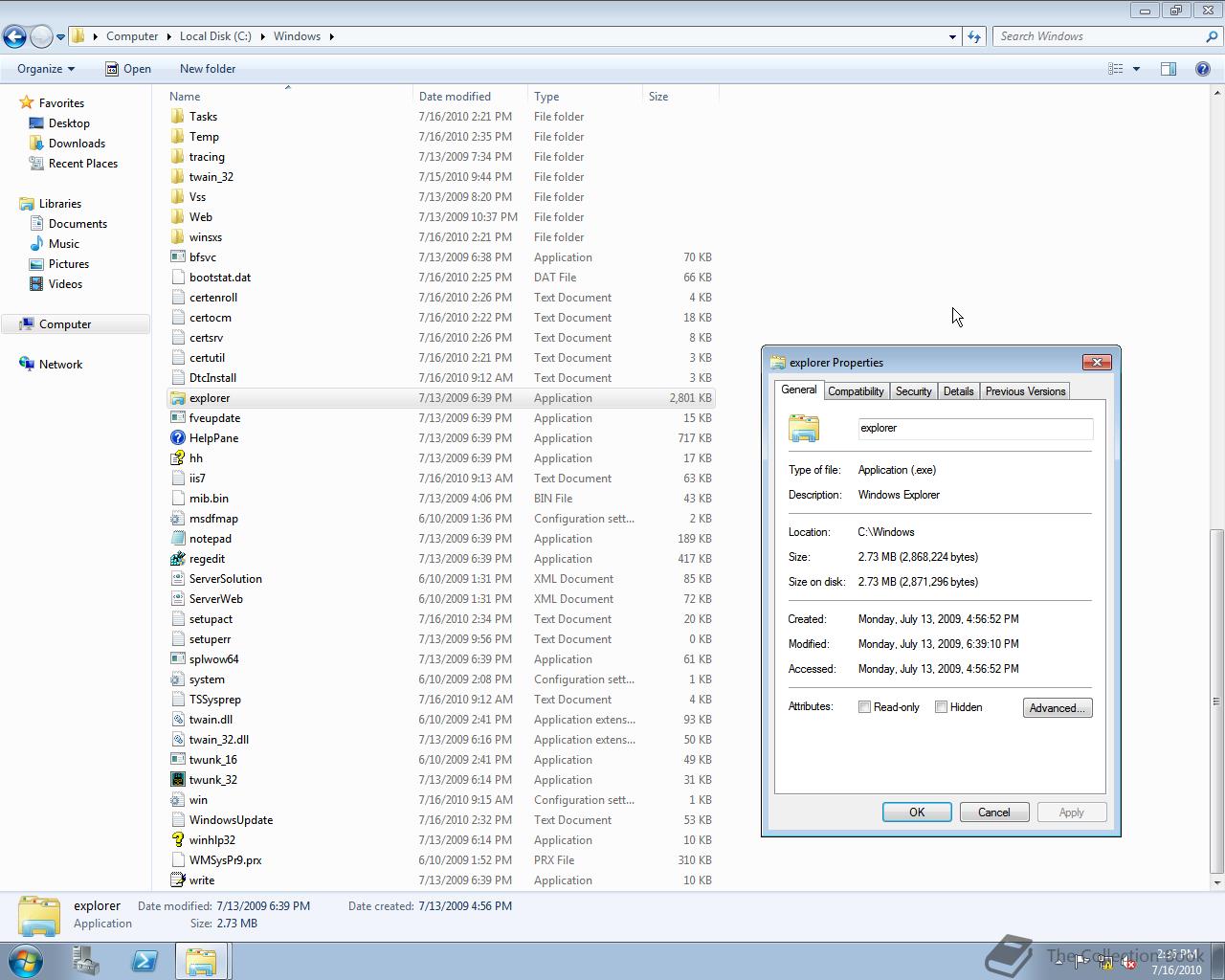
Task: Click the Music library icon
Action: tap(36, 244)
